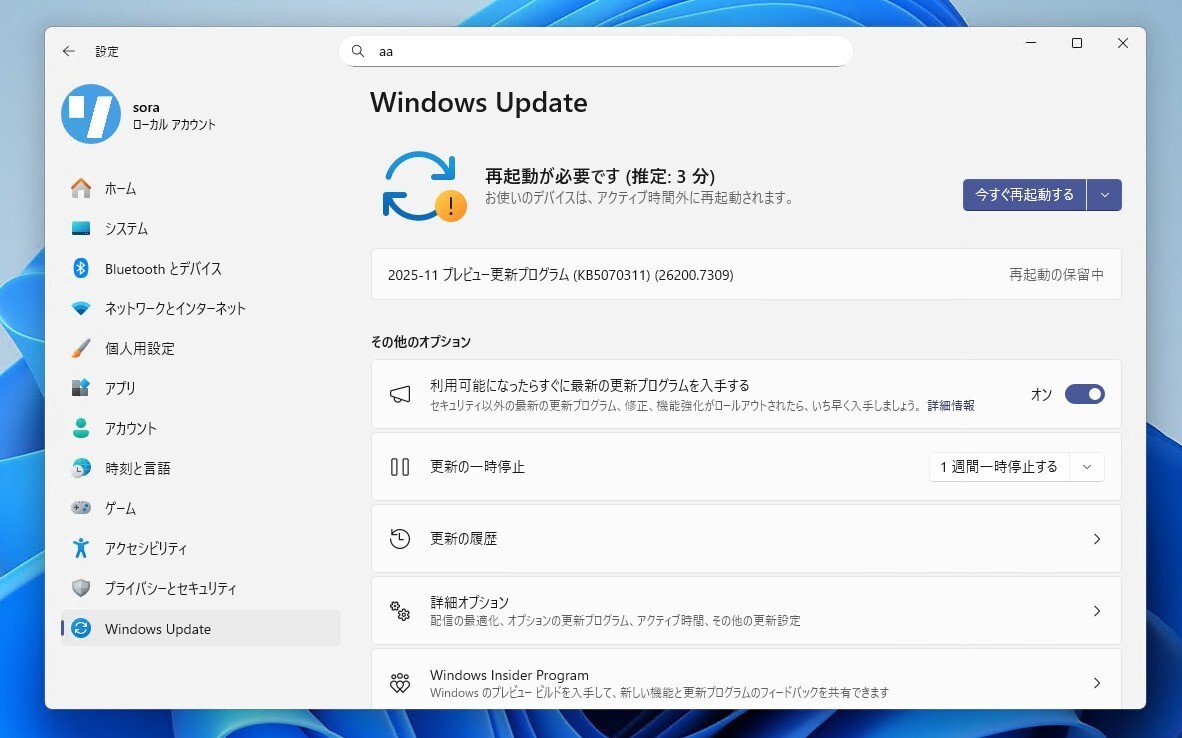Screen dimensions: 1182x738
Task: Expand the 1 週間一時停止する dropdown arrow
Action: [1087, 467]
